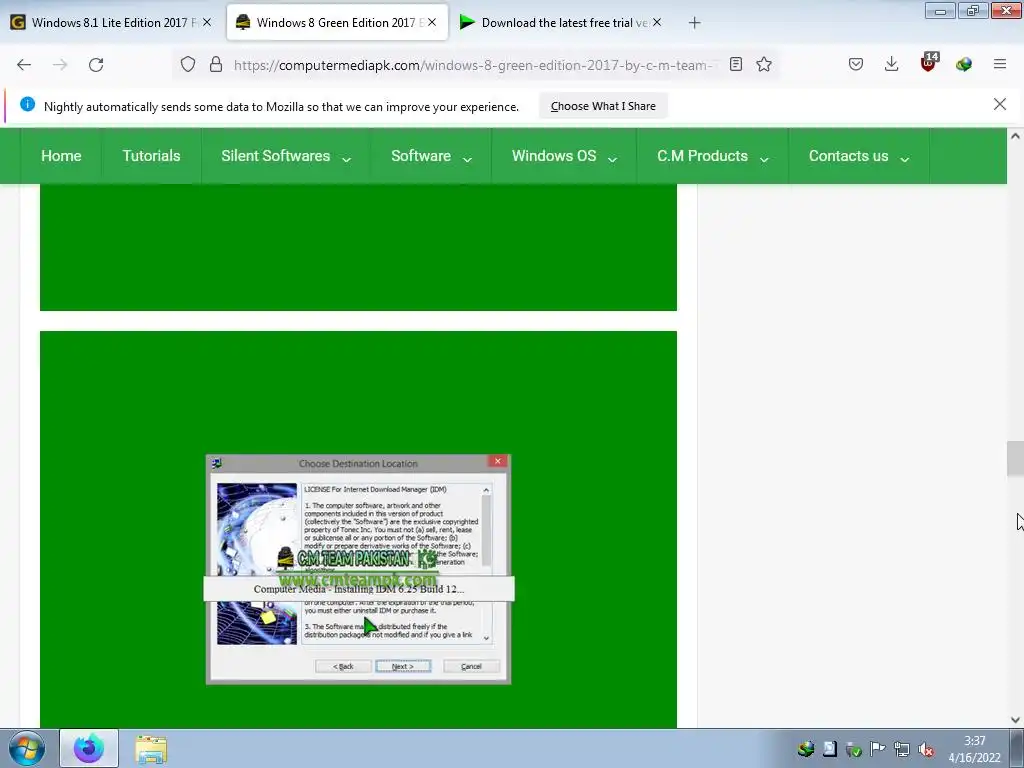Close the Windows 8 Green Edition tab
The height and width of the screenshot is (768, 1024).
(x=432, y=22)
